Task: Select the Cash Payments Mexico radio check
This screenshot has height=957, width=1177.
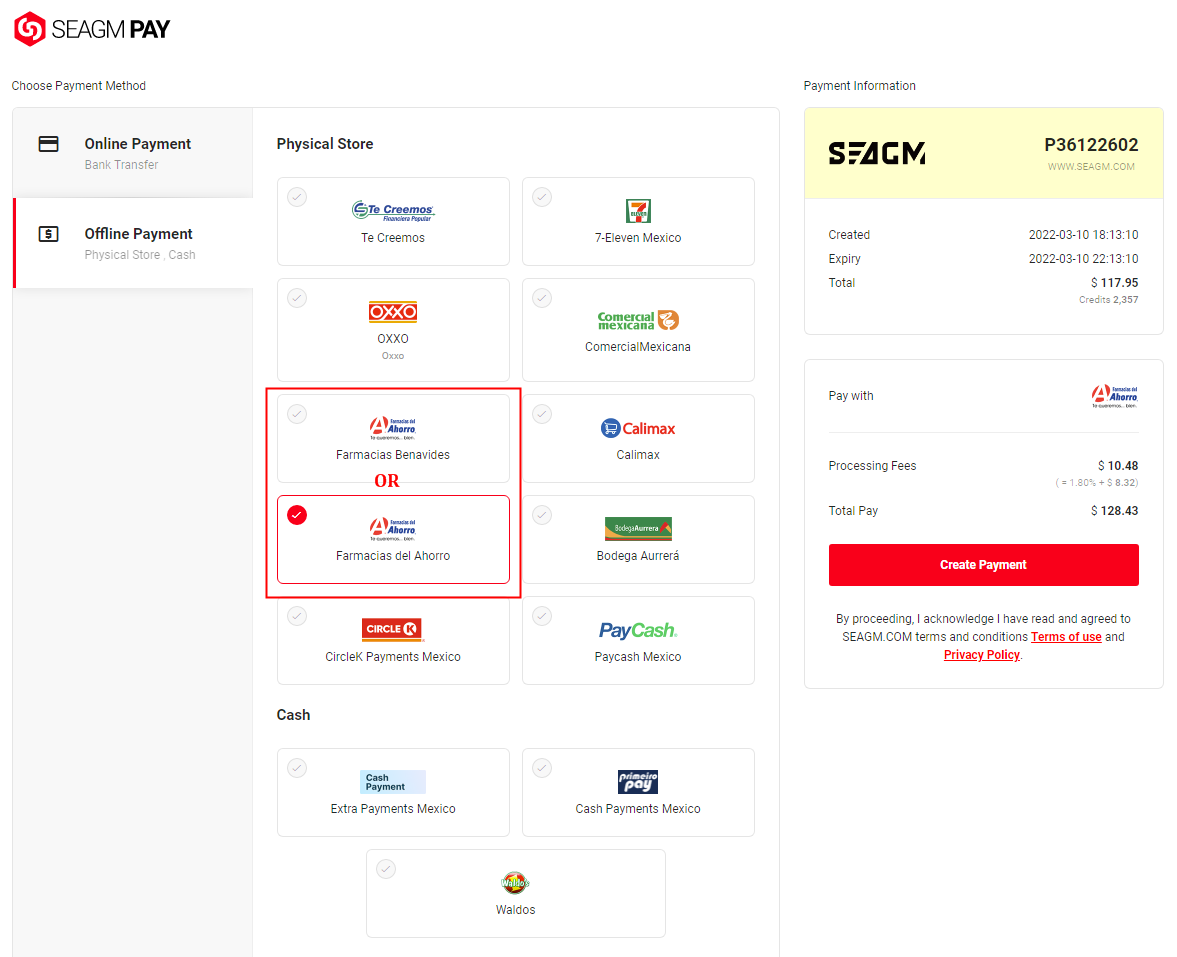Action: (542, 768)
